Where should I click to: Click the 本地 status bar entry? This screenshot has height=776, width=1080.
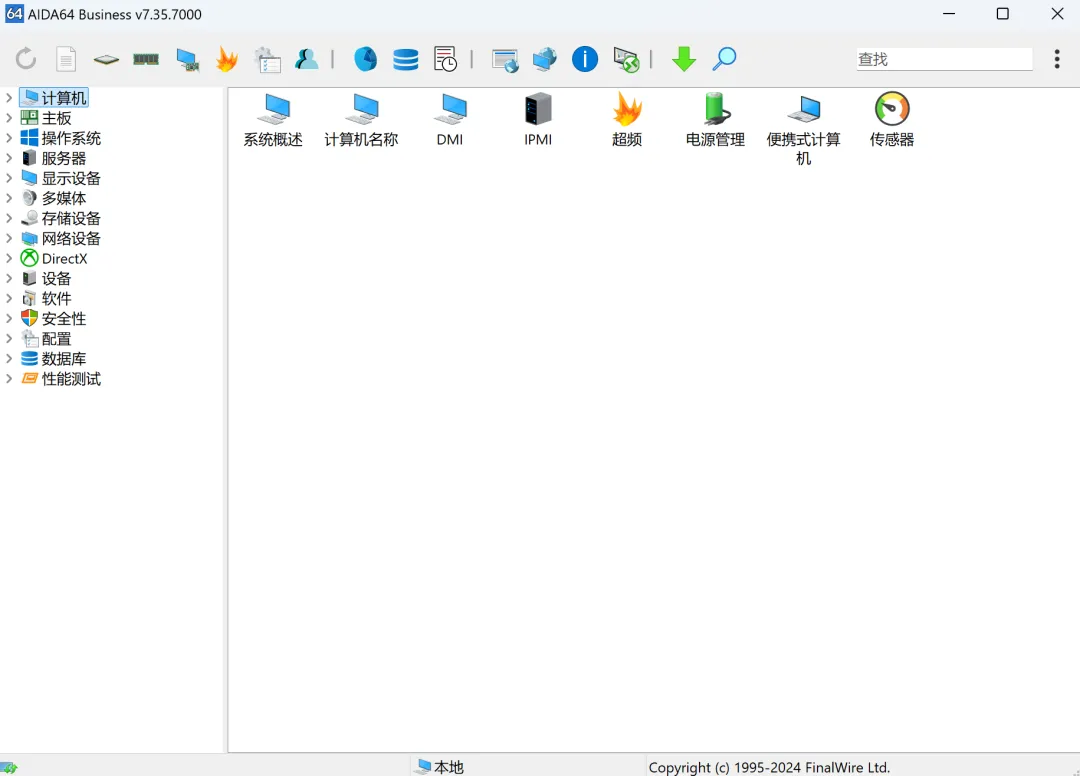coord(441,766)
